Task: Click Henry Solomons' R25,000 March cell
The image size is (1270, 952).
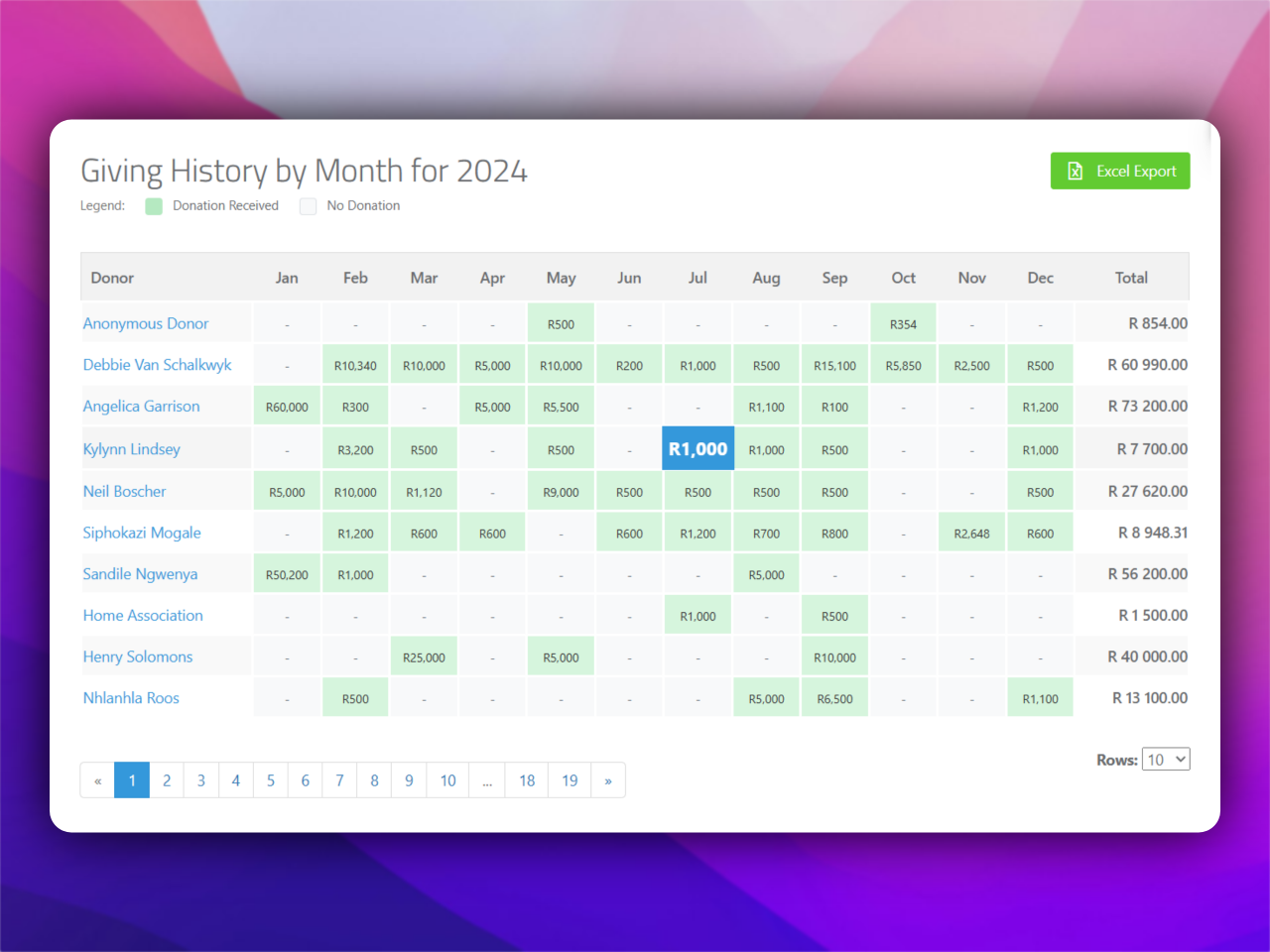Action: (424, 657)
